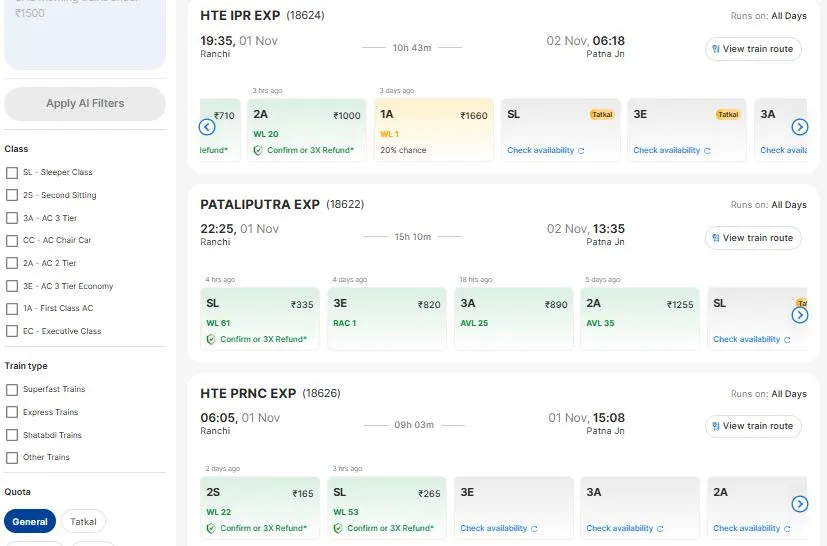Tick SL - Sleeper Class checkbox
Screen dimensions: 827x546
(x=12, y=173)
